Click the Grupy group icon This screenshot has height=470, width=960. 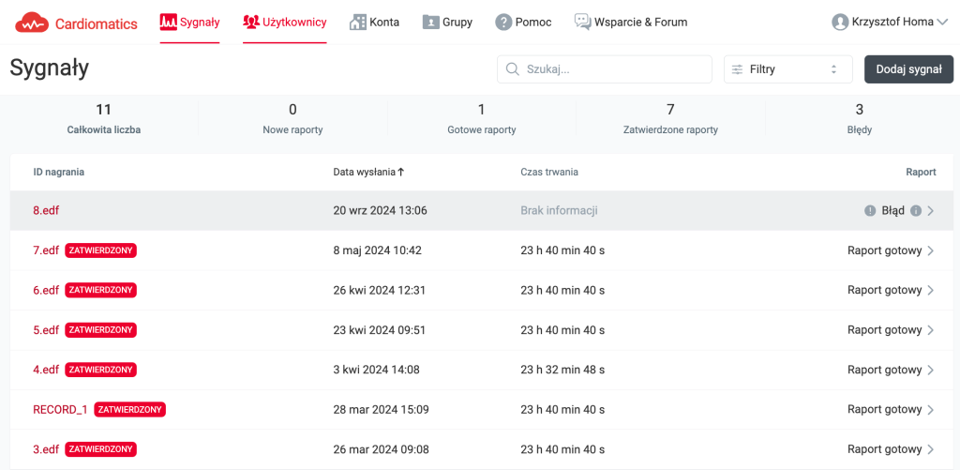tap(430, 22)
